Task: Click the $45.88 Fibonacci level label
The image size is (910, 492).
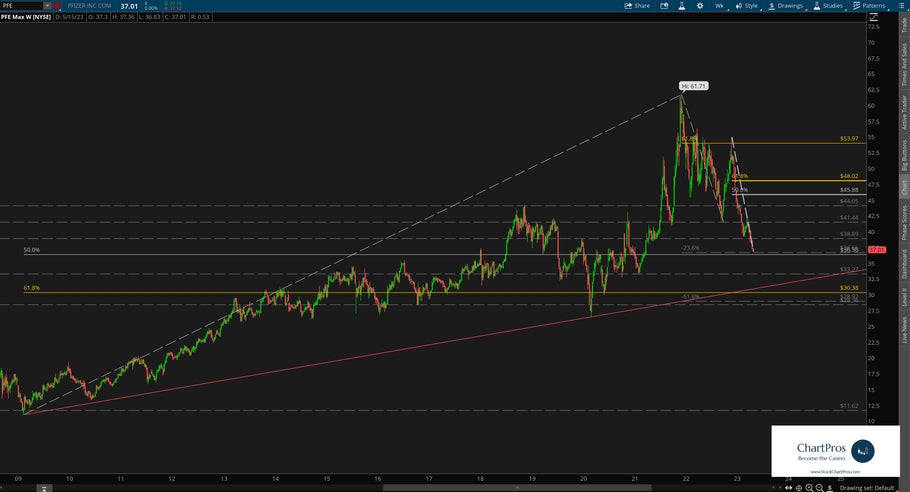Action: (x=849, y=190)
